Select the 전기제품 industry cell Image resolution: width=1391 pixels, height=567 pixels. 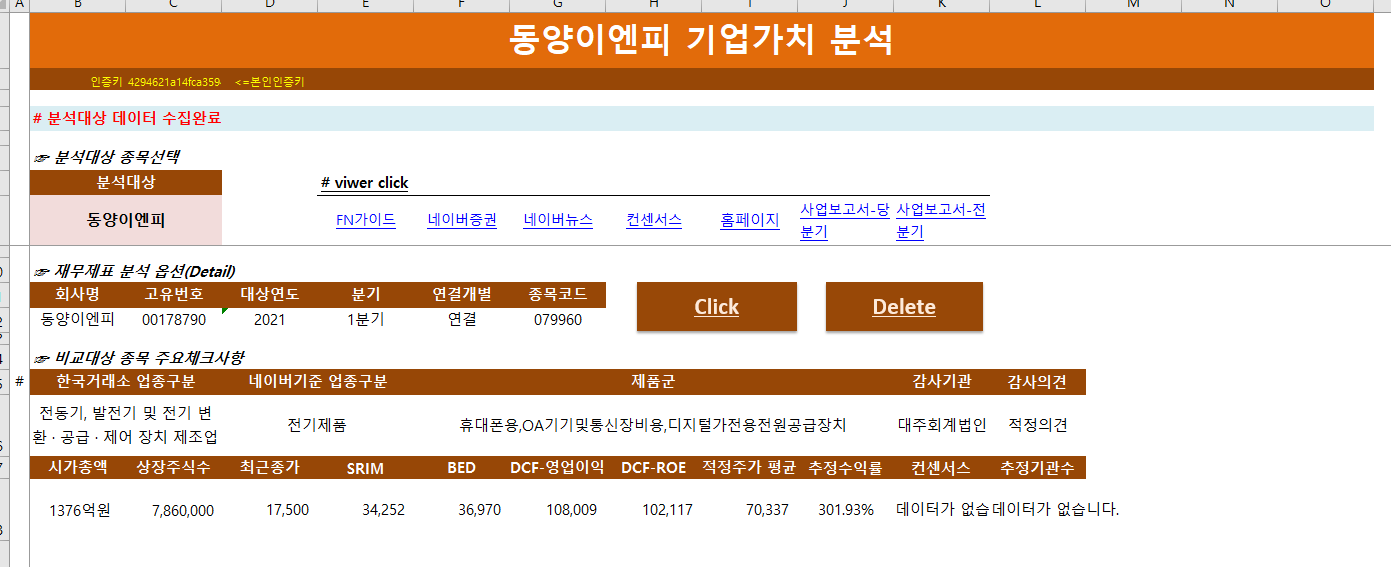pyautogui.click(x=317, y=425)
